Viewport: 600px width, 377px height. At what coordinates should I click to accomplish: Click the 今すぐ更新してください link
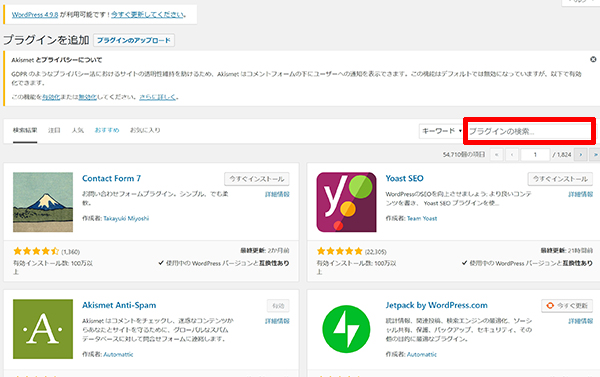point(147,15)
